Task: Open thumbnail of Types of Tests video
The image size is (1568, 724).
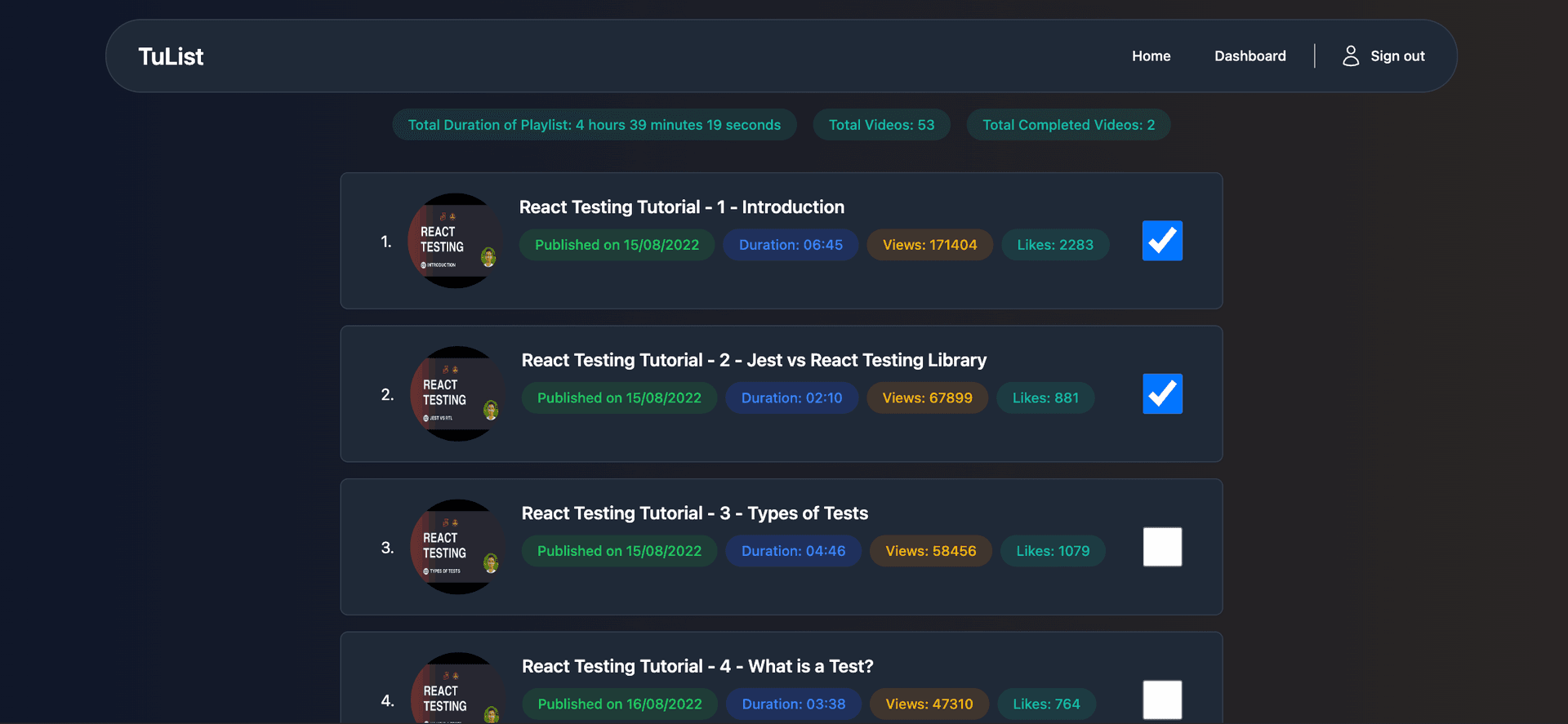Action: [457, 547]
